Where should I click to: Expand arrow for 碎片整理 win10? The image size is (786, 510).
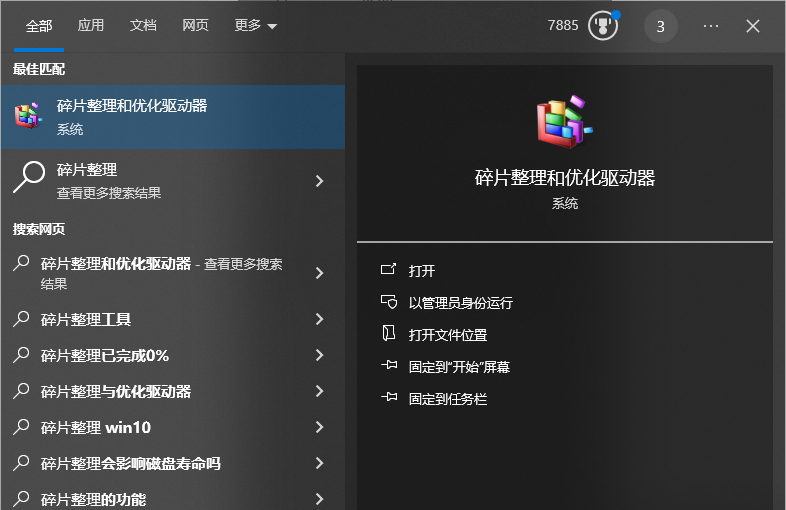click(319, 427)
